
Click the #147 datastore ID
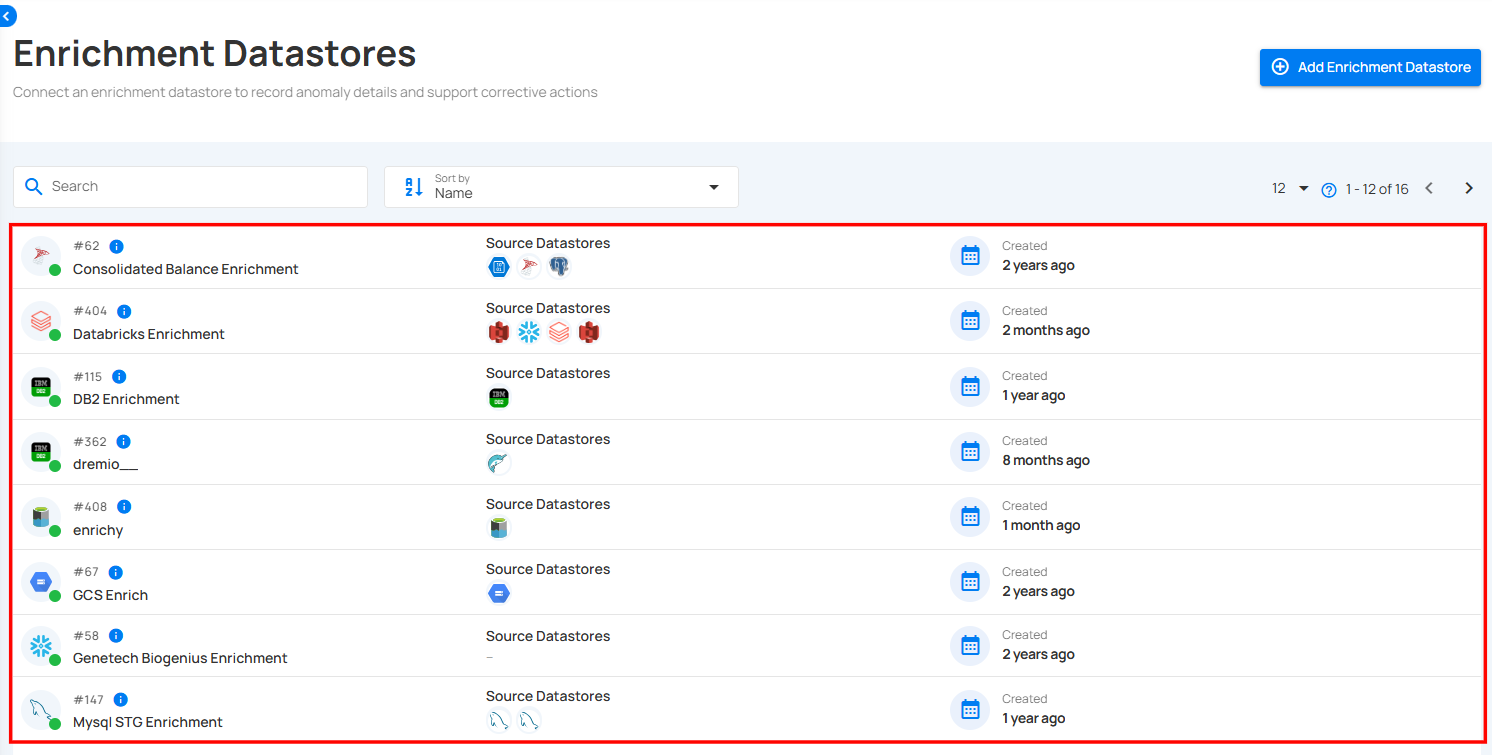click(88, 699)
